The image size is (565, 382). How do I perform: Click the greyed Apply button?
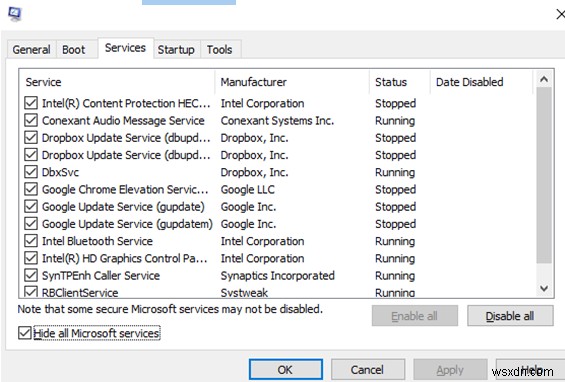pos(450,370)
